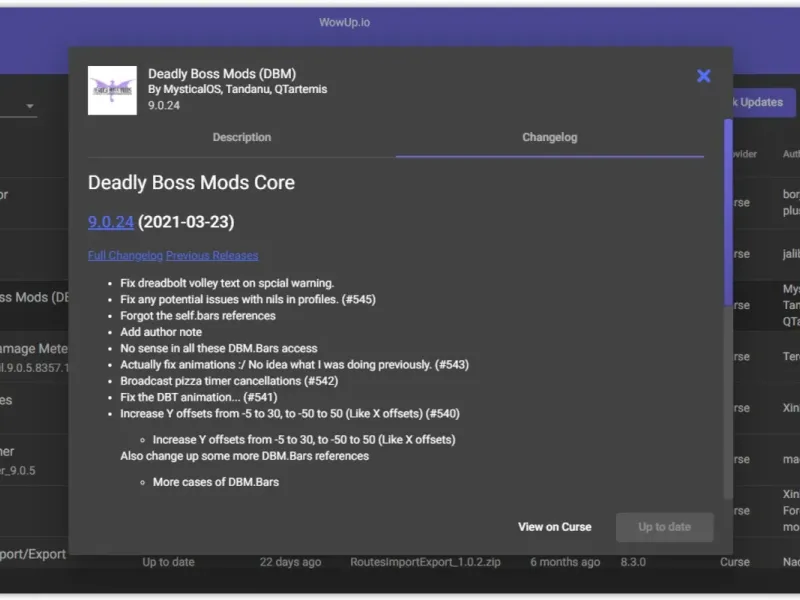Click the View on Curse button

point(555,527)
